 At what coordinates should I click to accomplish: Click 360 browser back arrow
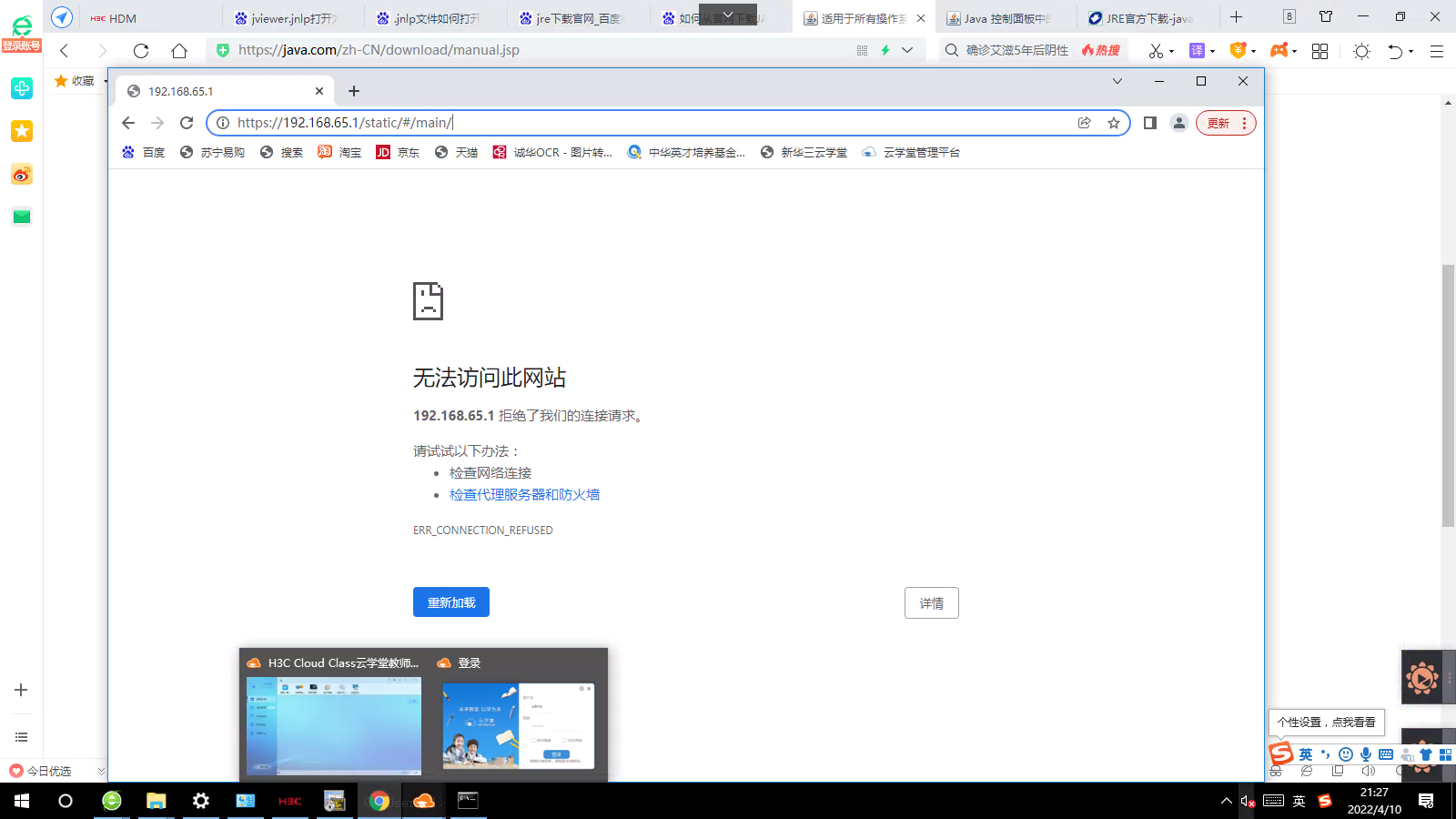tap(64, 51)
